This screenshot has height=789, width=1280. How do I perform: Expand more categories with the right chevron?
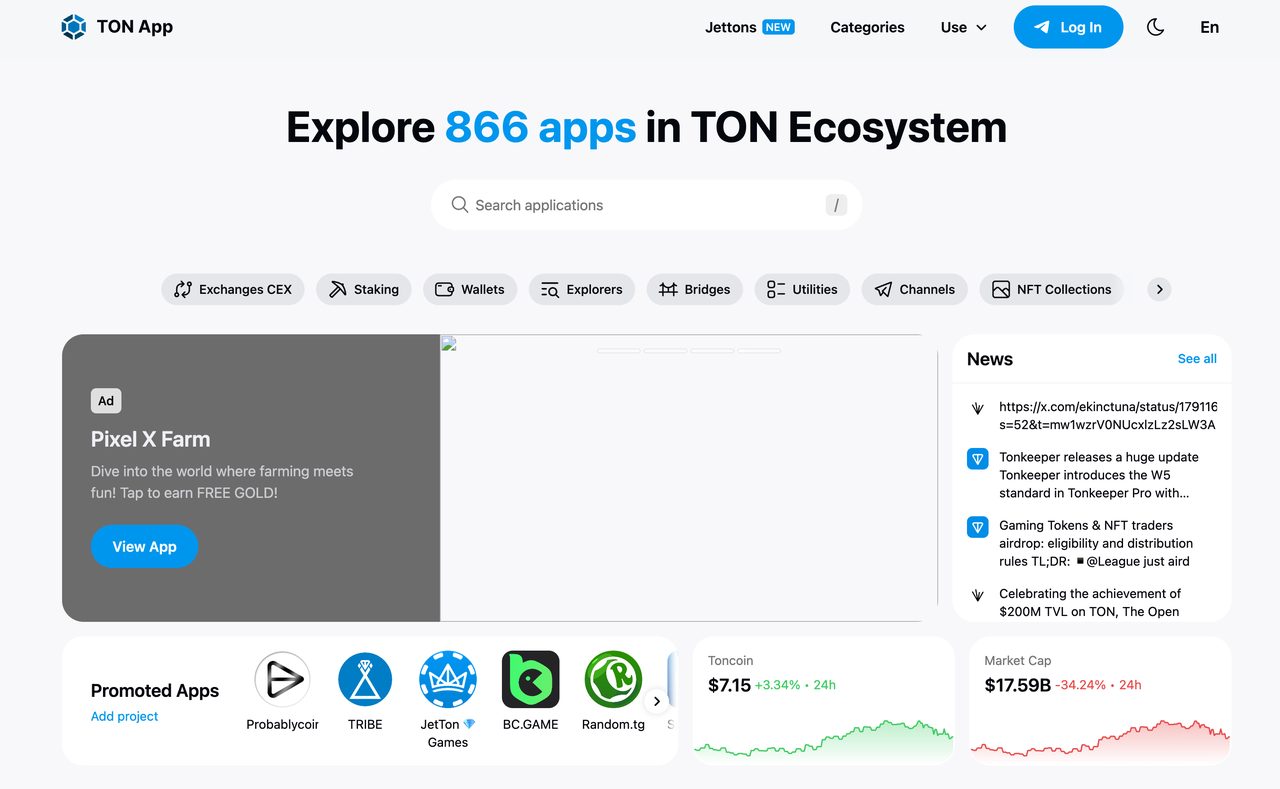[x=1158, y=289]
